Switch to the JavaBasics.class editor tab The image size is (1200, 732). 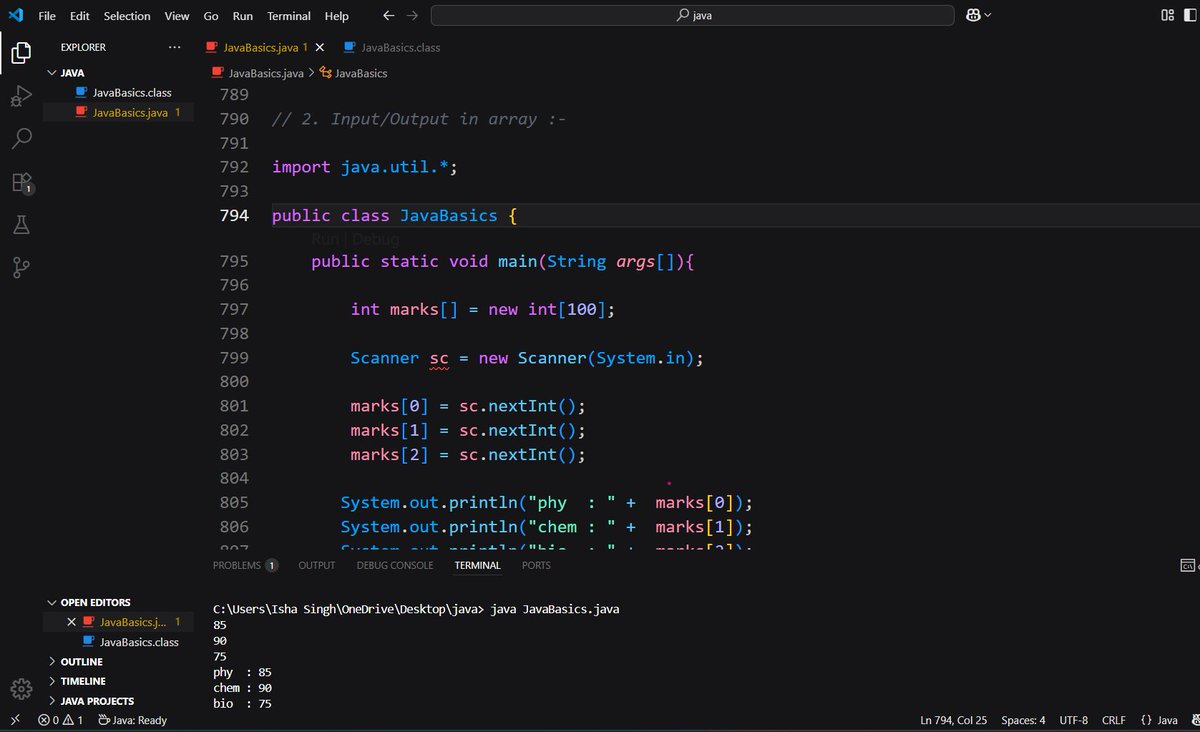pyautogui.click(x=391, y=47)
